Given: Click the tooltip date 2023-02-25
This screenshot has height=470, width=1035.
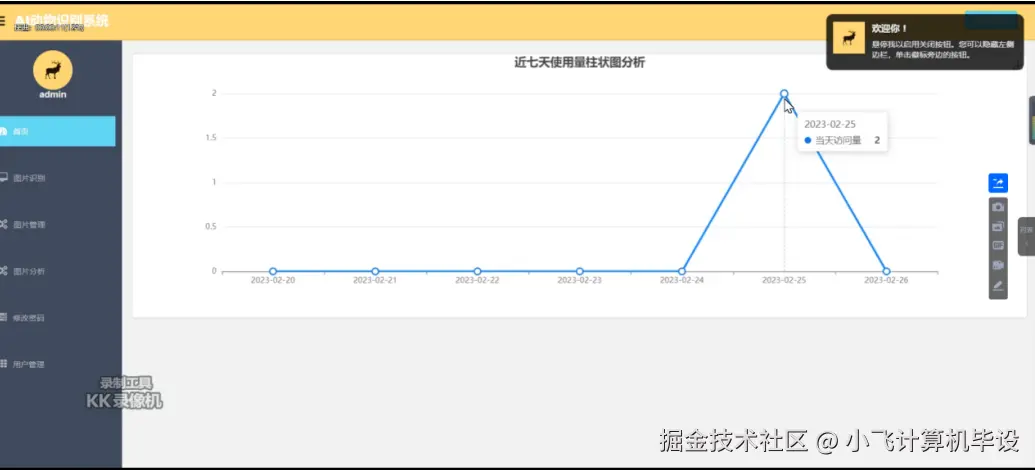Looking at the screenshot, I should pos(830,124).
